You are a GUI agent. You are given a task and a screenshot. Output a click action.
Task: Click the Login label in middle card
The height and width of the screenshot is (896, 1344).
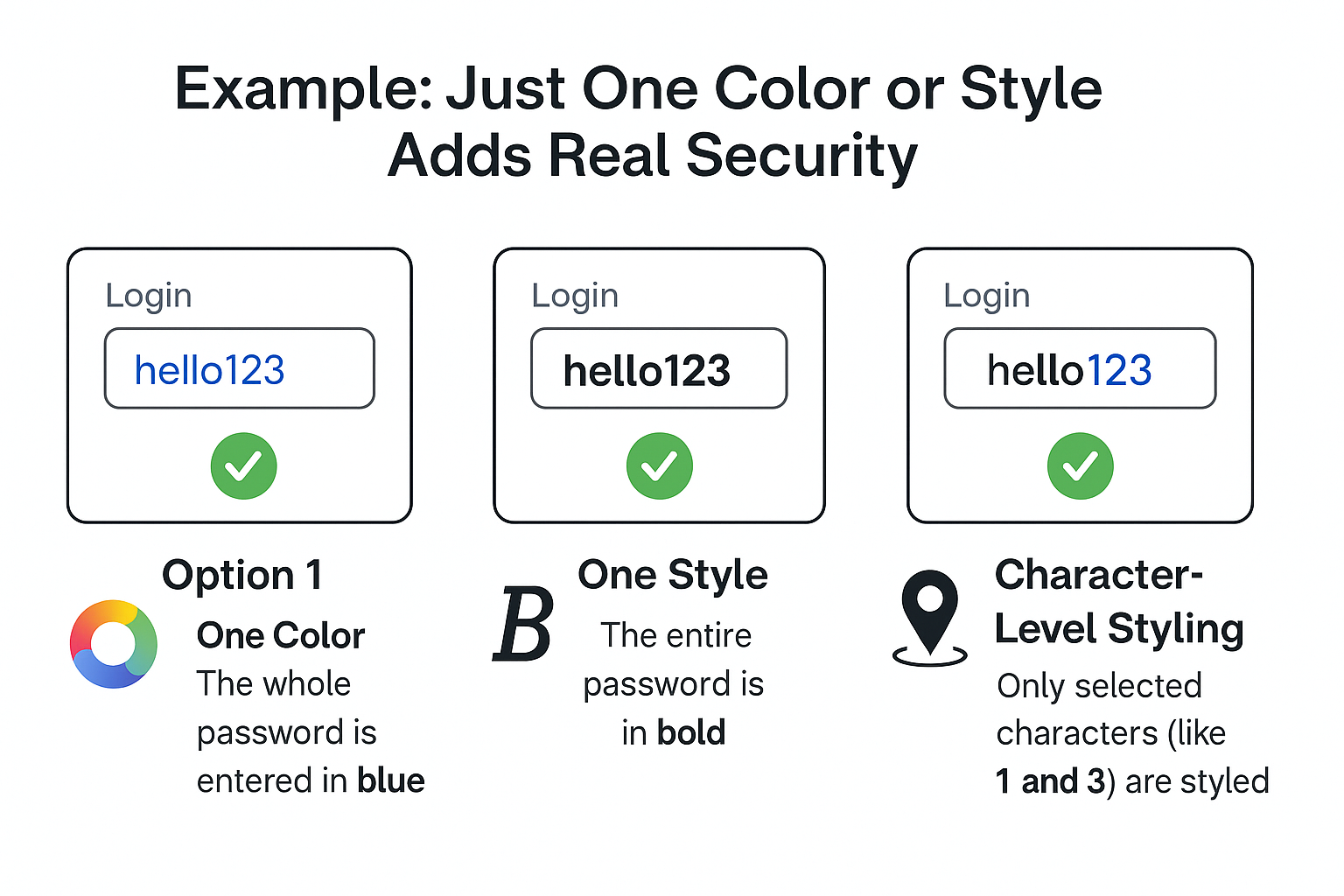(575, 296)
